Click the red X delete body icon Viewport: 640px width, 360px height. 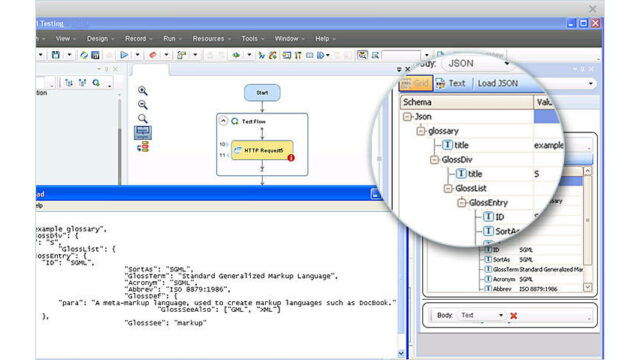click(x=513, y=316)
